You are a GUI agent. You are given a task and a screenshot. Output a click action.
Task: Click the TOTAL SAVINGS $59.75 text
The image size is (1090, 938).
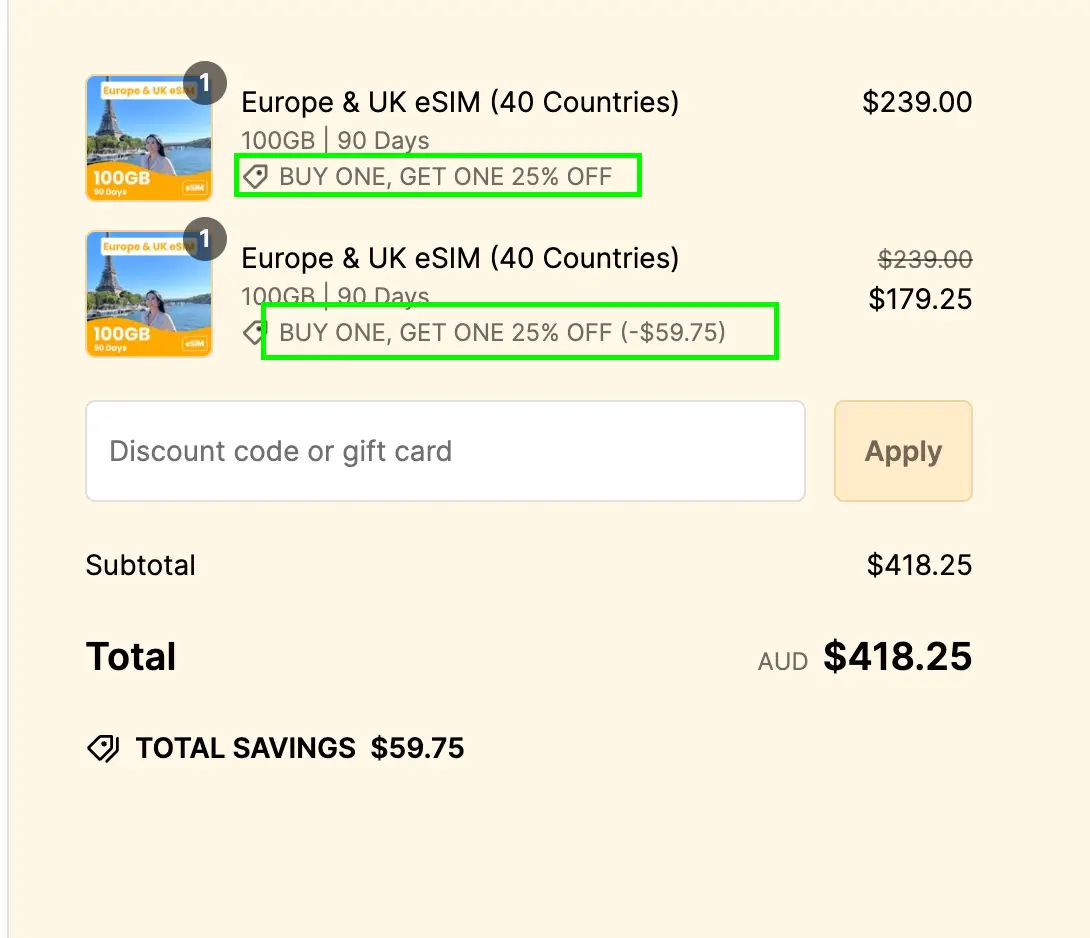point(300,748)
